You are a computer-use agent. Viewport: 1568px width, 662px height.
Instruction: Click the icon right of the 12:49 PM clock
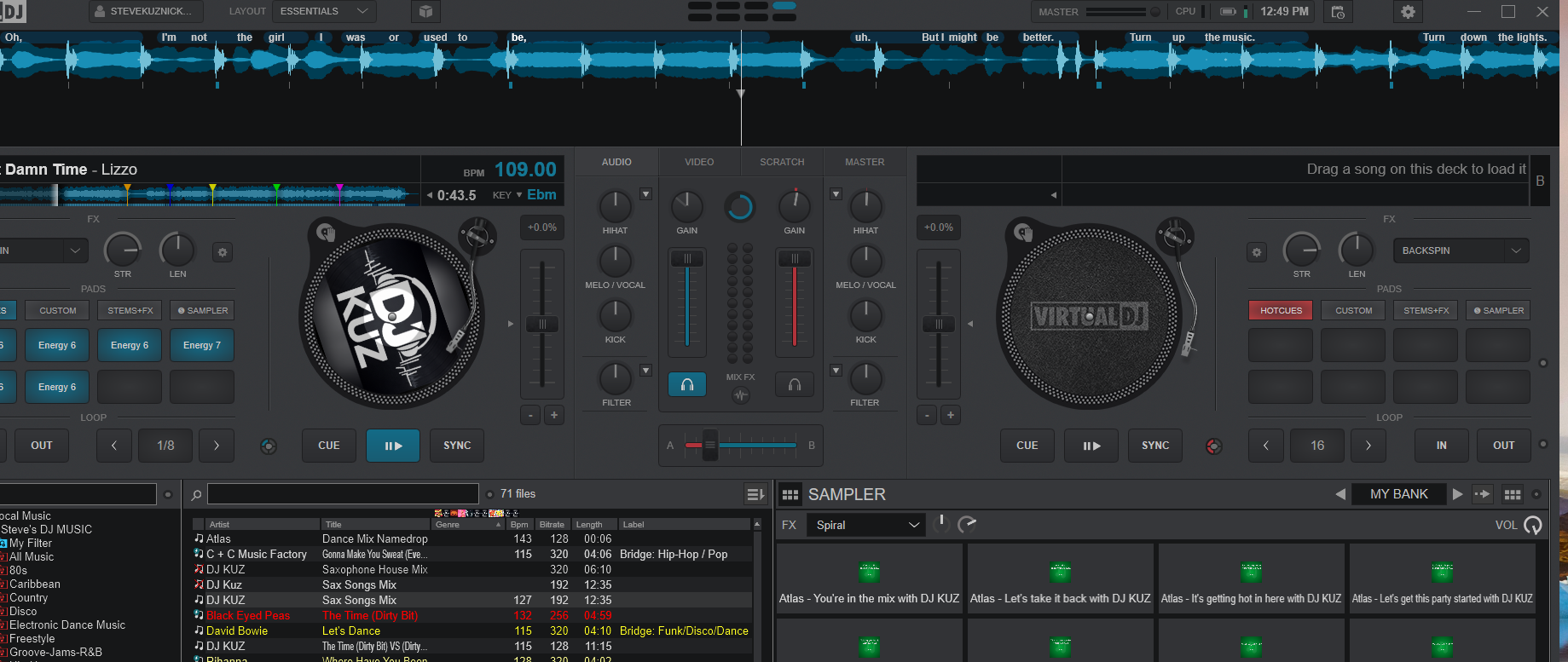point(1339,12)
